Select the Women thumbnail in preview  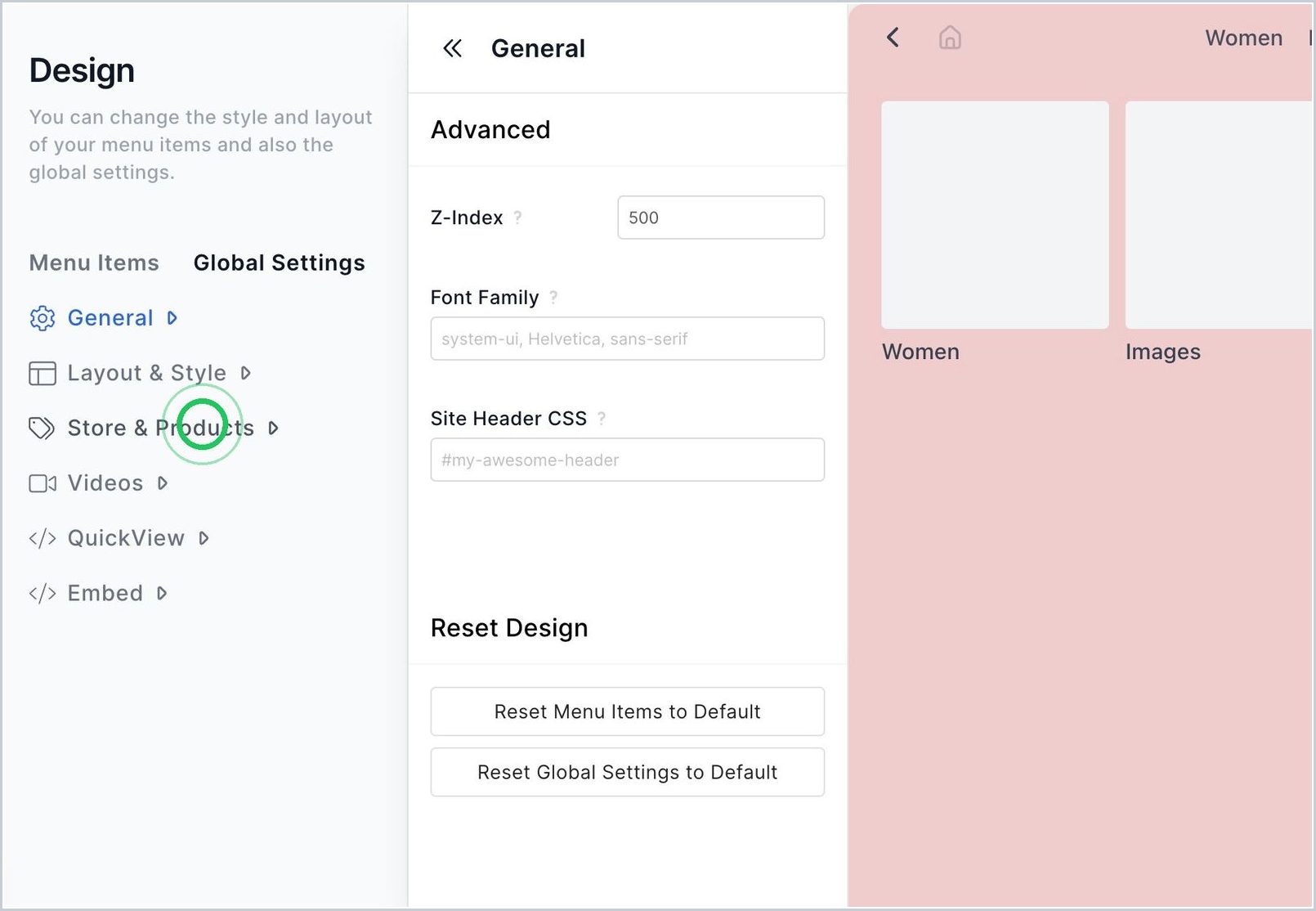pyautogui.click(x=995, y=215)
